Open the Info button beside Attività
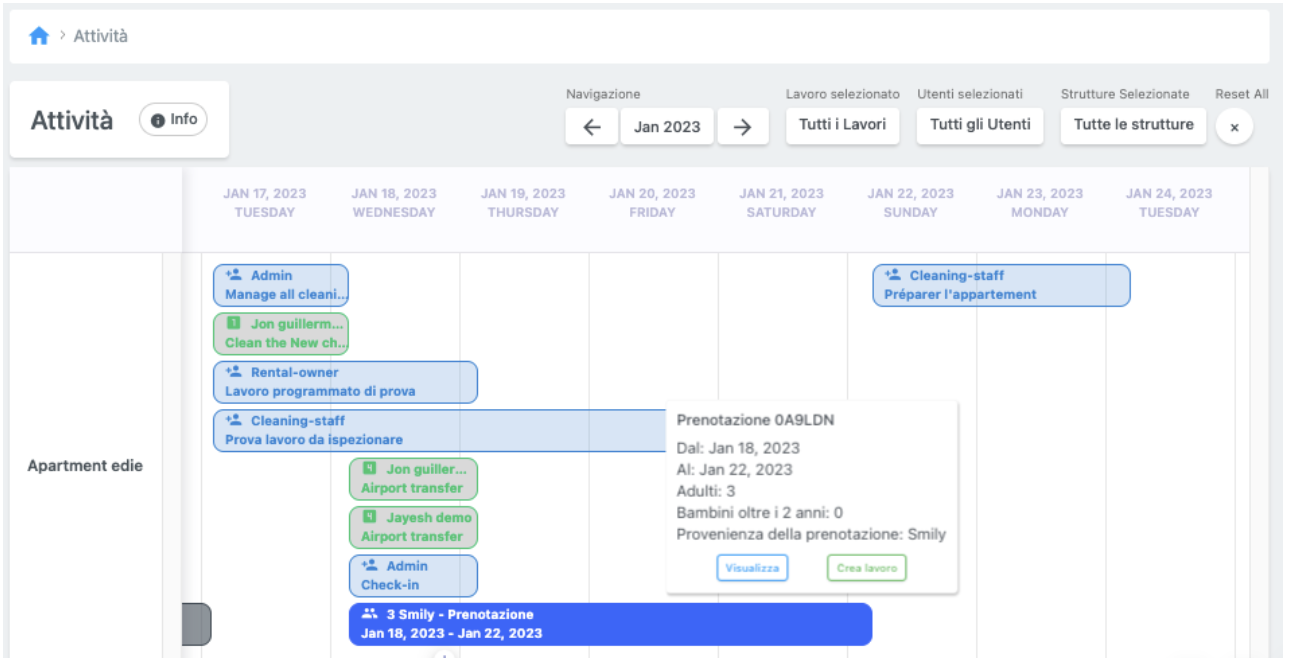The image size is (1290, 666). pyautogui.click(x=173, y=120)
